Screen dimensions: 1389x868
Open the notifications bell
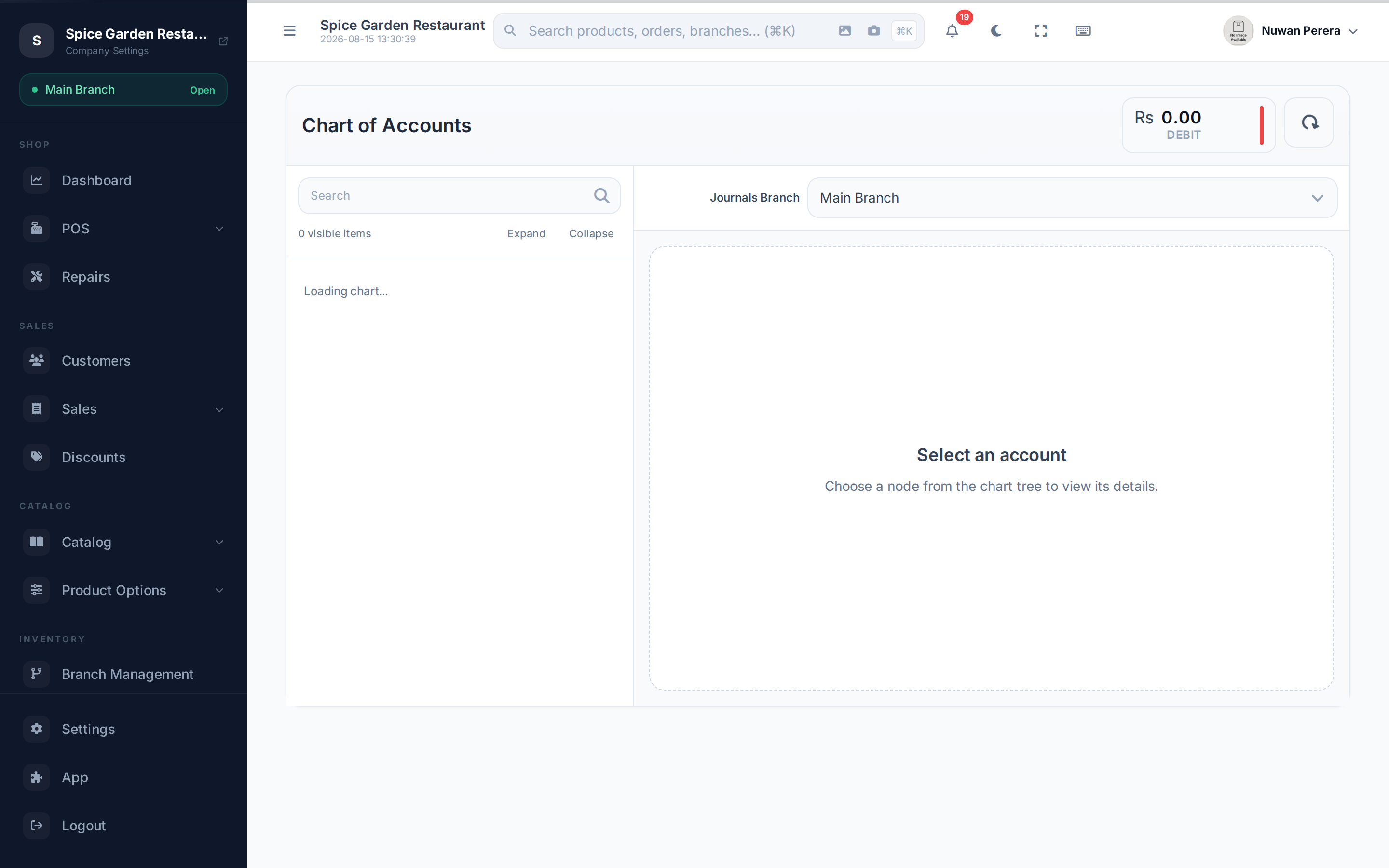[952, 31]
